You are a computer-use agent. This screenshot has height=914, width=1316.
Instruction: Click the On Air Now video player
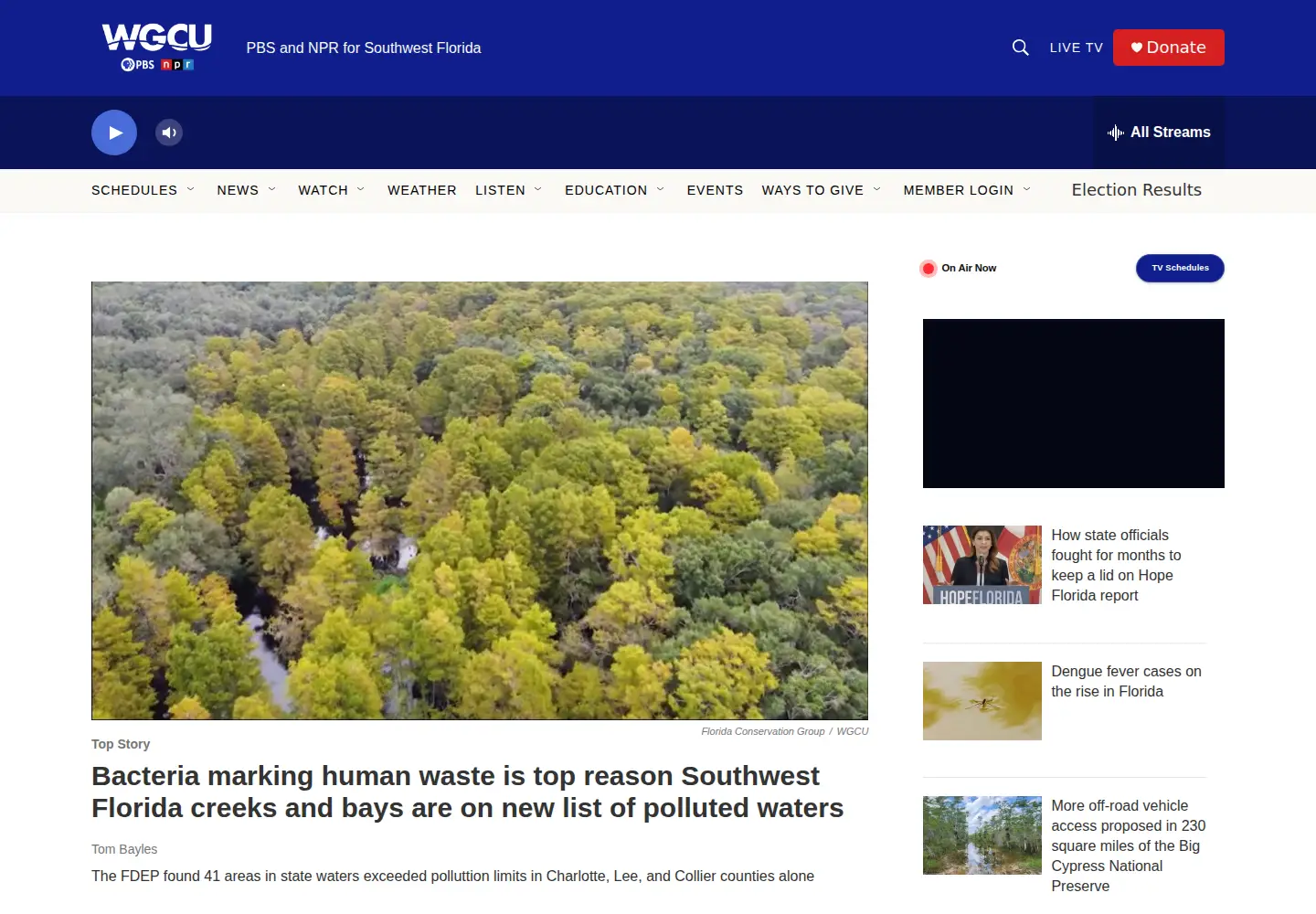coord(1074,403)
